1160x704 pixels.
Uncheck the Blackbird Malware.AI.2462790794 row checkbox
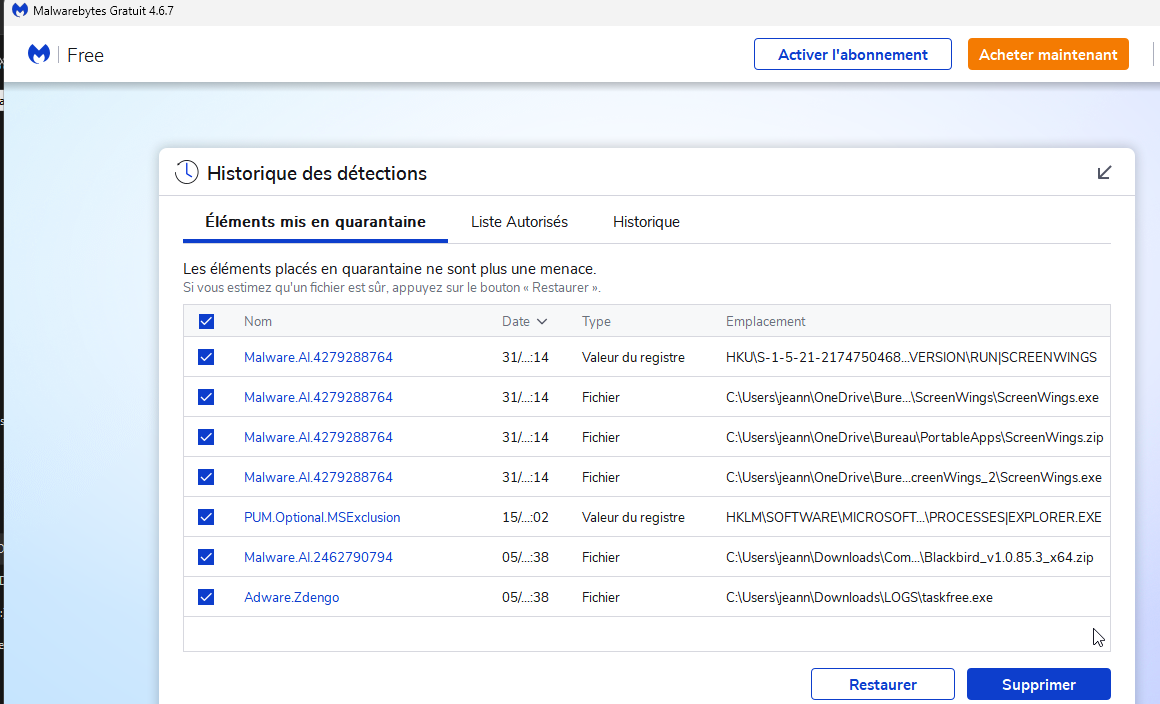(x=206, y=557)
